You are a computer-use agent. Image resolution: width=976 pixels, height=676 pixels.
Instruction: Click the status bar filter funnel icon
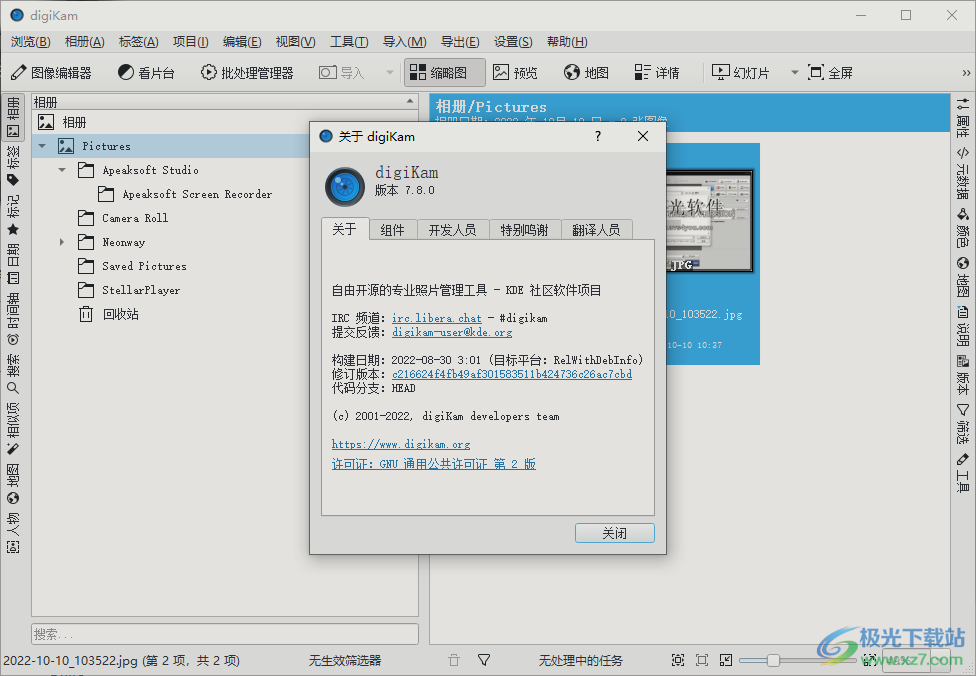484,660
